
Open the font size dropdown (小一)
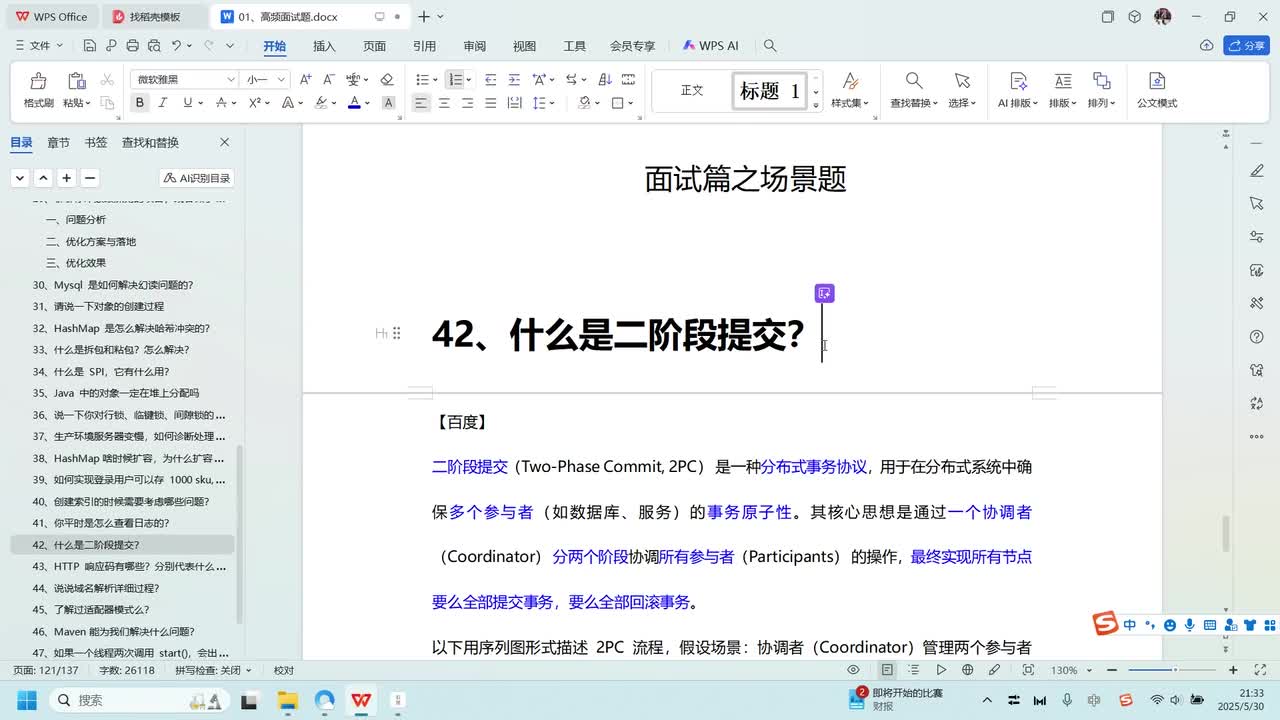[x=282, y=80]
